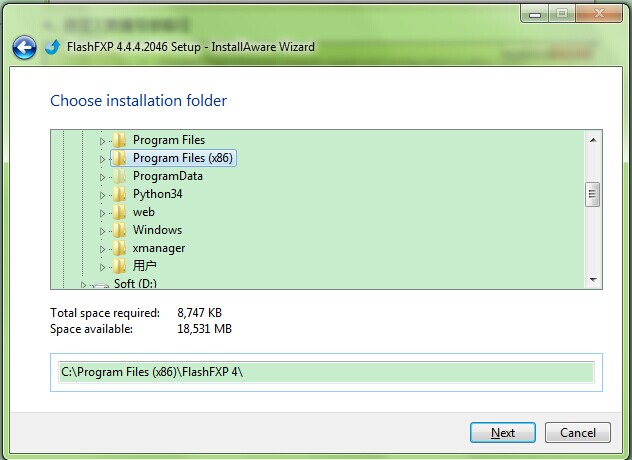Click the folder tree scroll down arrow

593,279
